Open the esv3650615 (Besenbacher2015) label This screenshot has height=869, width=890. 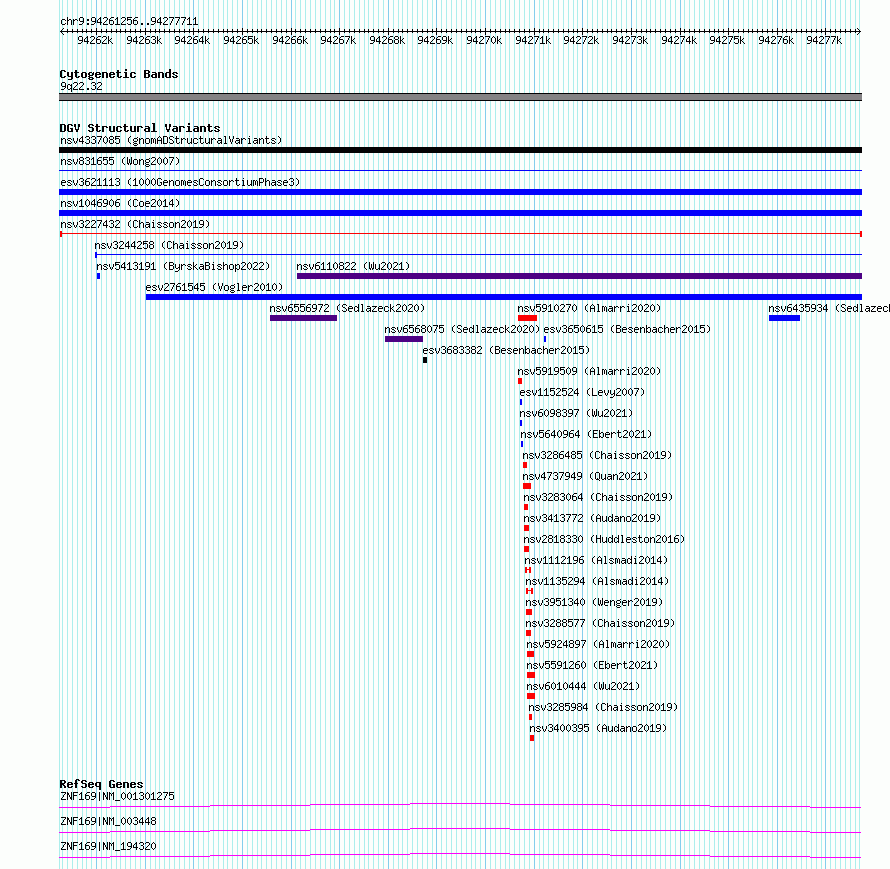click(627, 329)
